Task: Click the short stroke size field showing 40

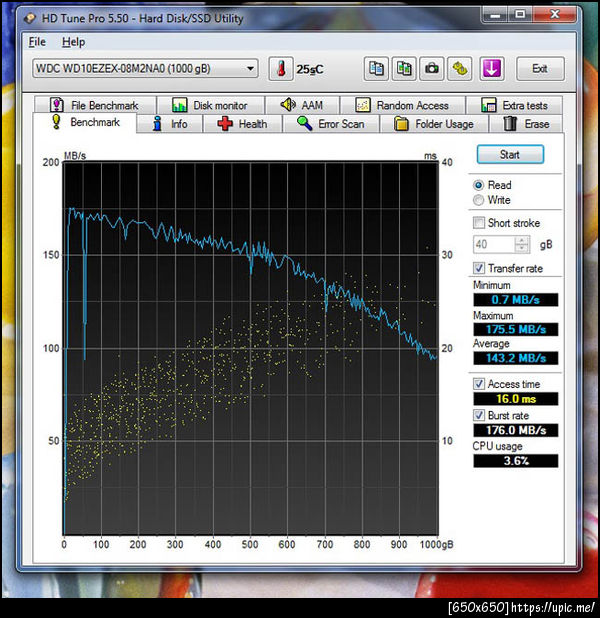Action: (x=494, y=245)
